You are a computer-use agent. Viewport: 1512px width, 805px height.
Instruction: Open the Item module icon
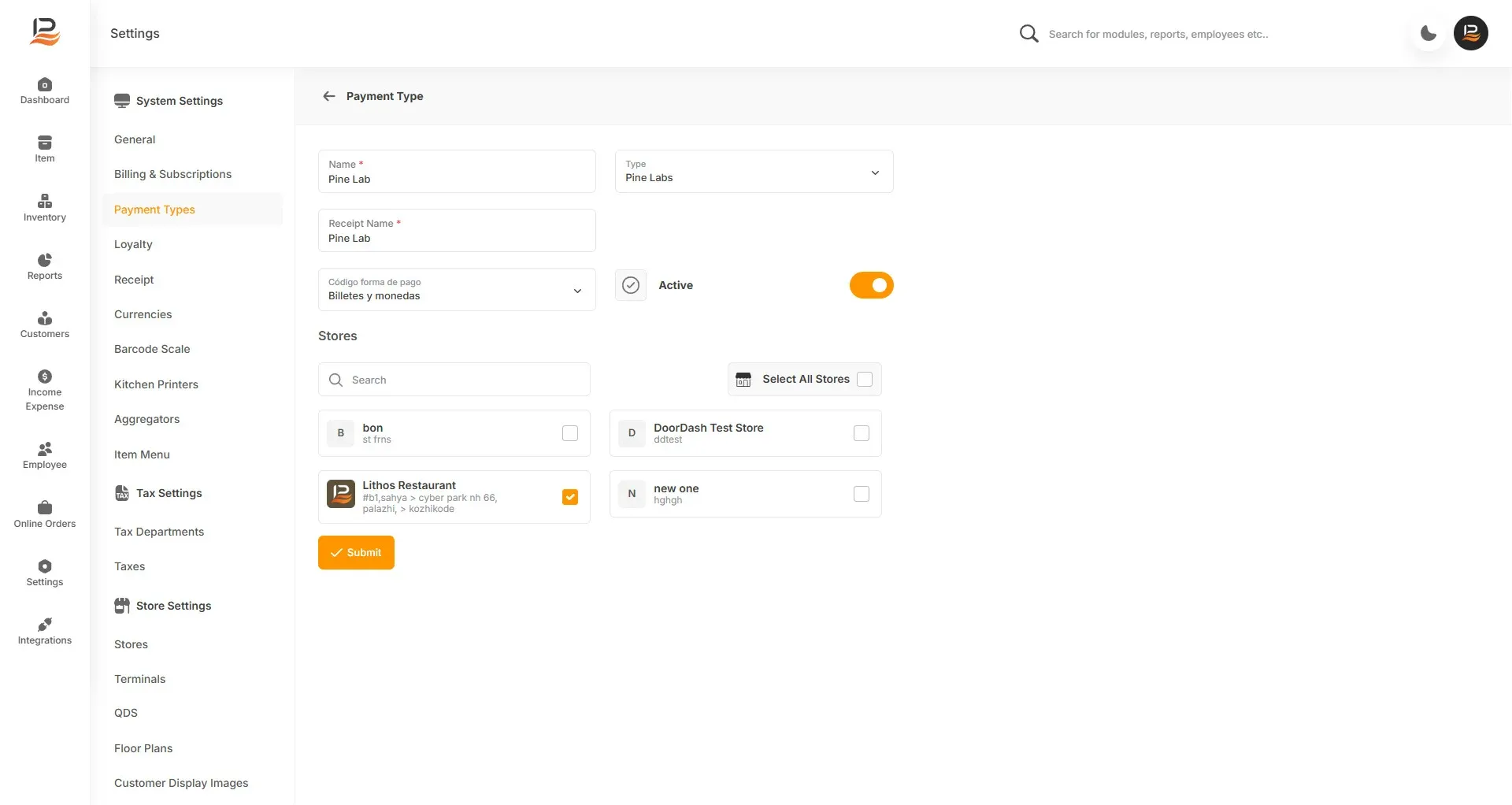45,143
